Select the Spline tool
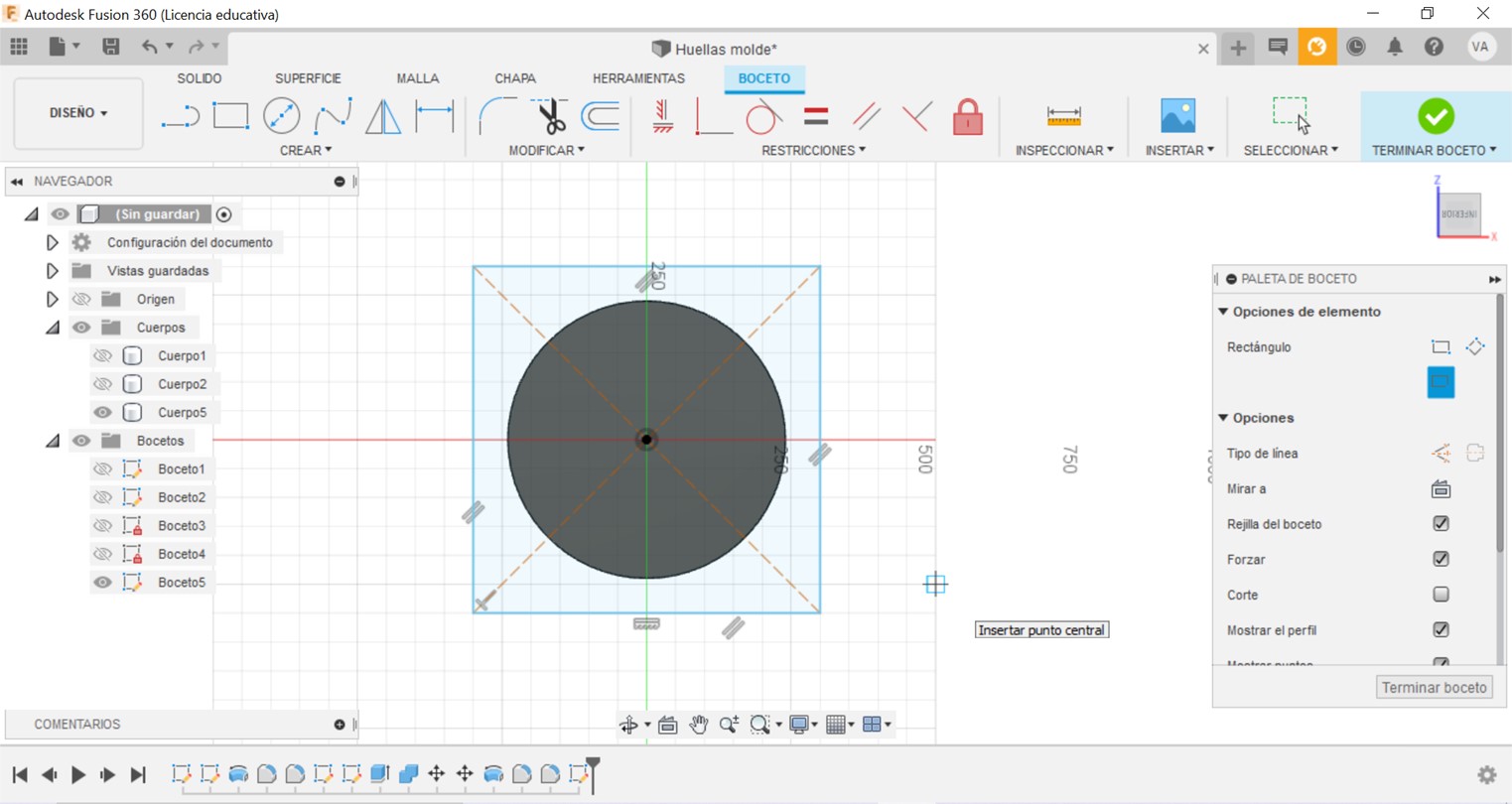The height and width of the screenshot is (804, 1512). [333, 116]
